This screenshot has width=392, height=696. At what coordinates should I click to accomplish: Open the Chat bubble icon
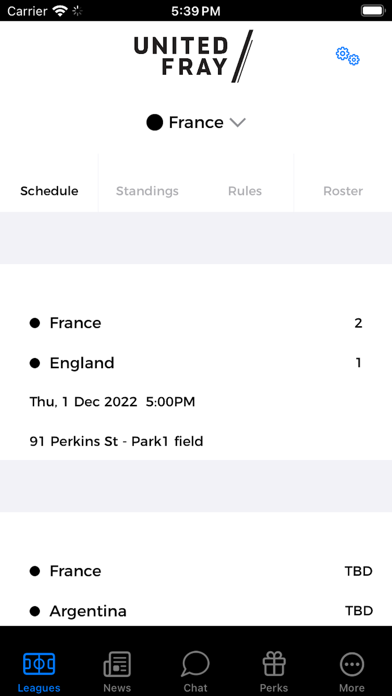[x=195, y=664]
